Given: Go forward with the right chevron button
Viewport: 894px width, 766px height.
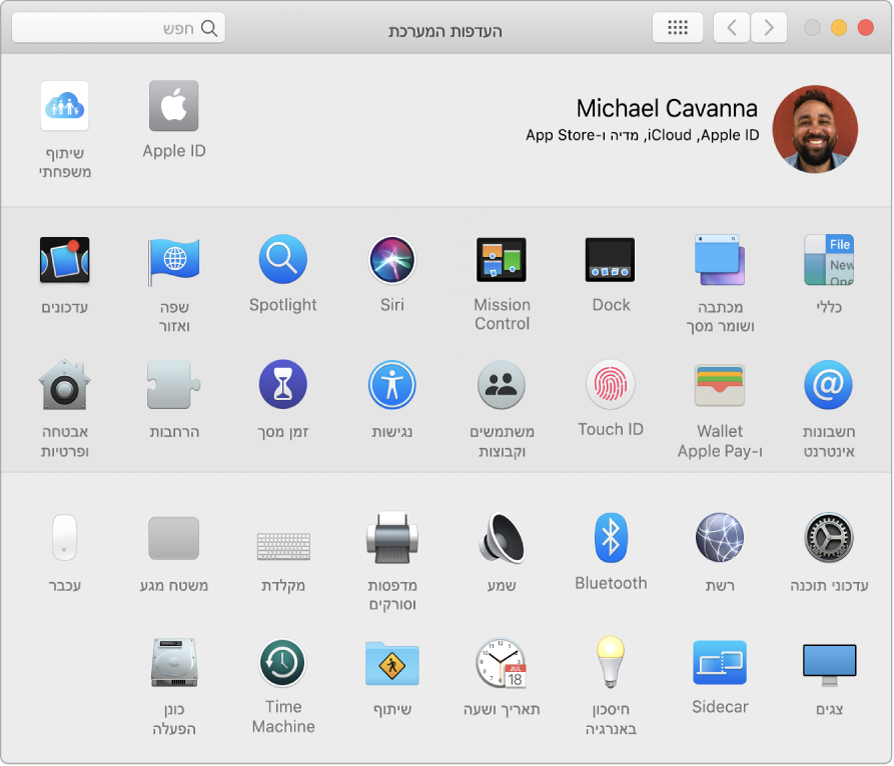Looking at the screenshot, I should pyautogui.click(x=769, y=27).
